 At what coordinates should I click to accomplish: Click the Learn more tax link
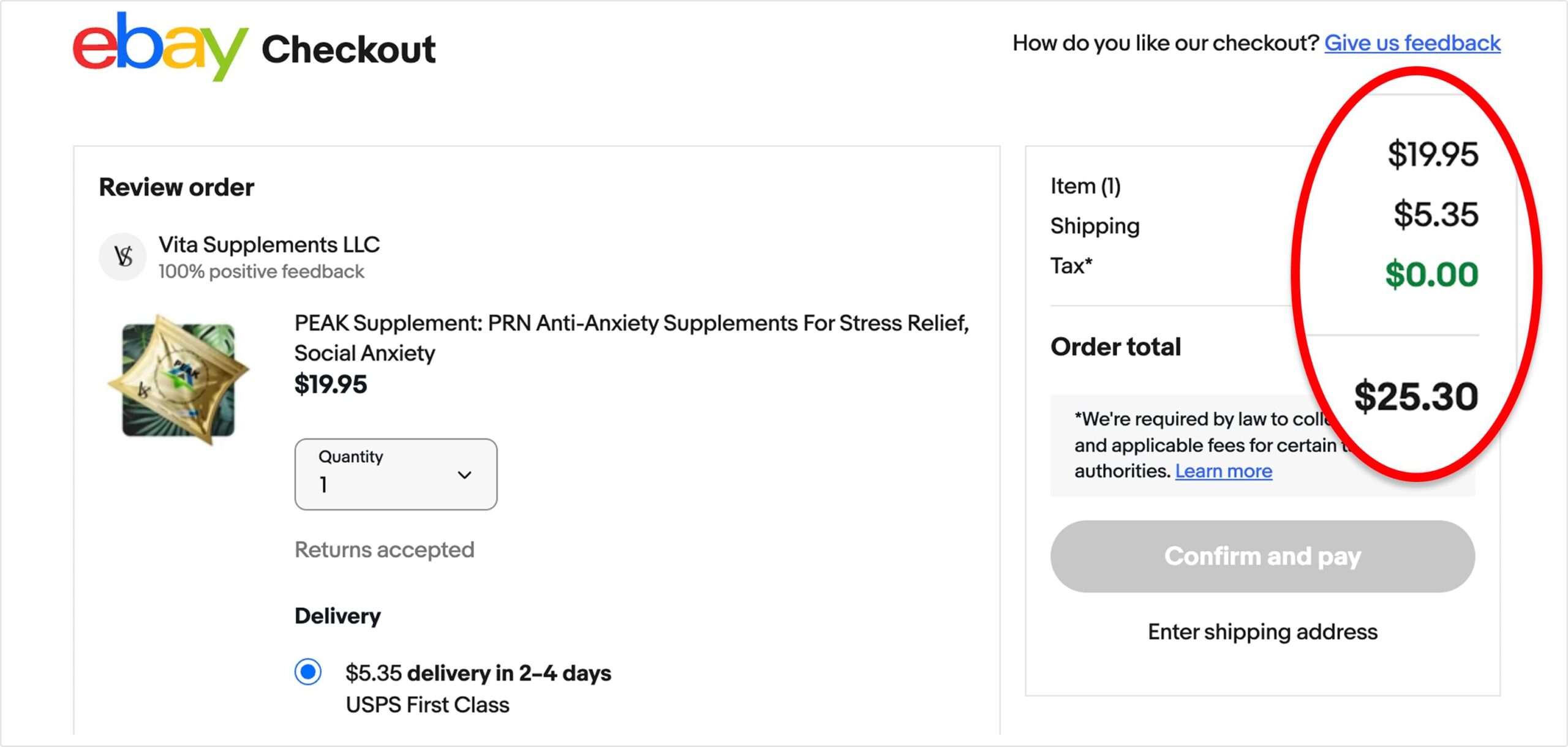tap(1224, 471)
